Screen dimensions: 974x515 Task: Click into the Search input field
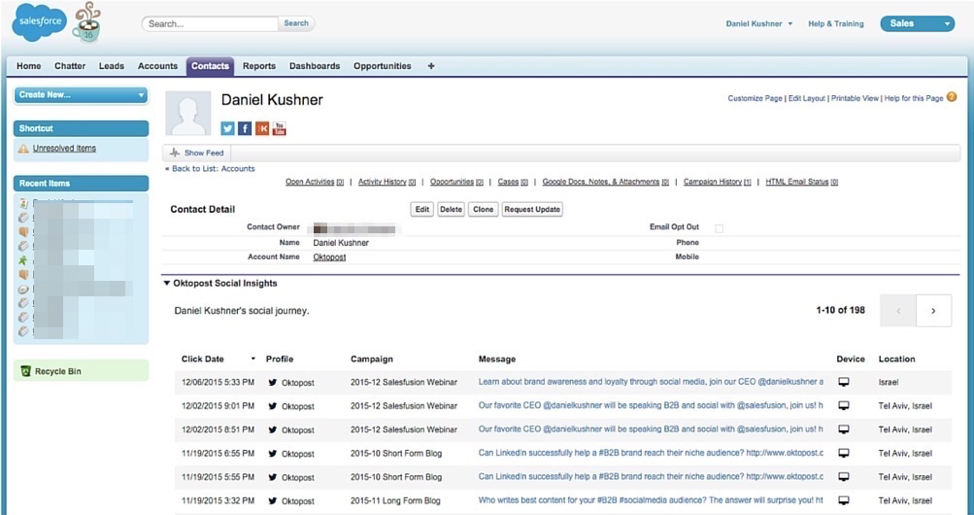point(210,24)
